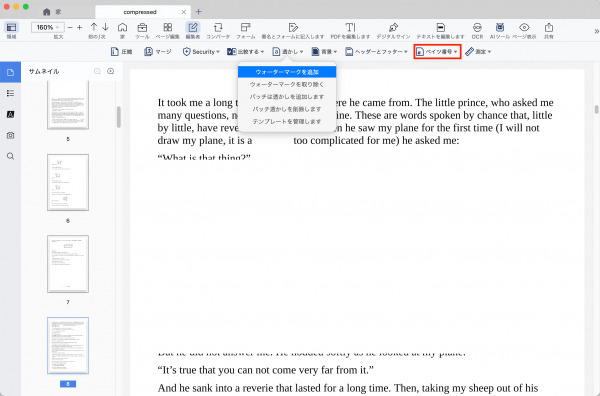
Task: Go to next page with down arrow
Action: [x=105, y=27]
